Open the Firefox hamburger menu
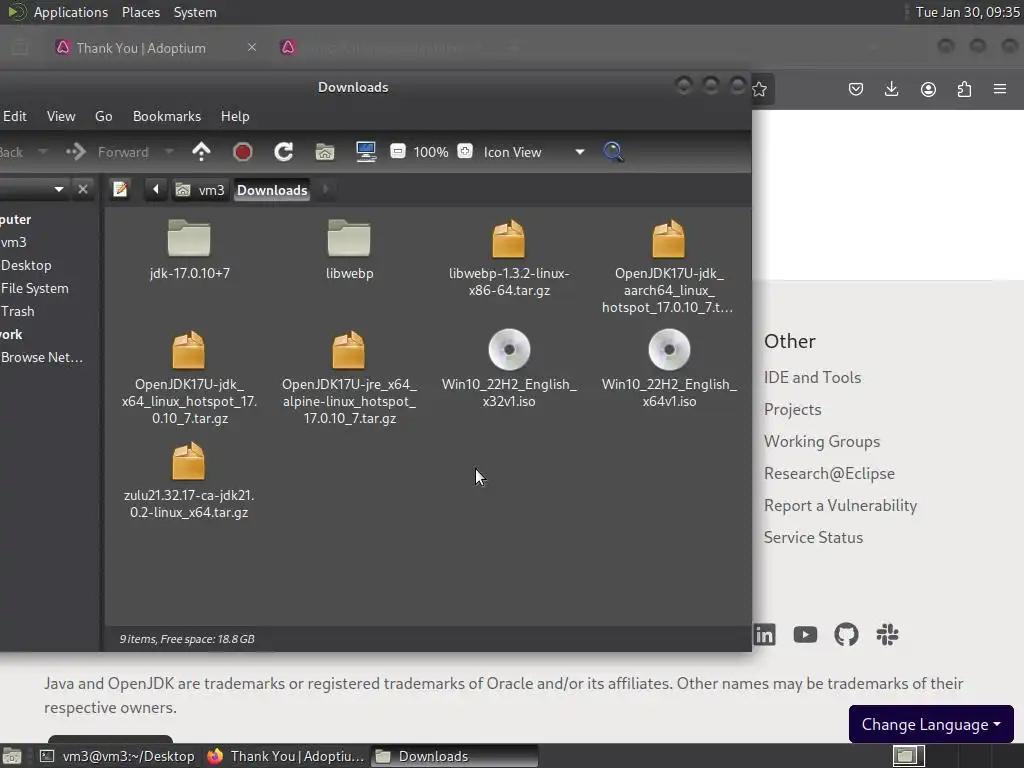This screenshot has width=1024, height=768. click(1000, 89)
